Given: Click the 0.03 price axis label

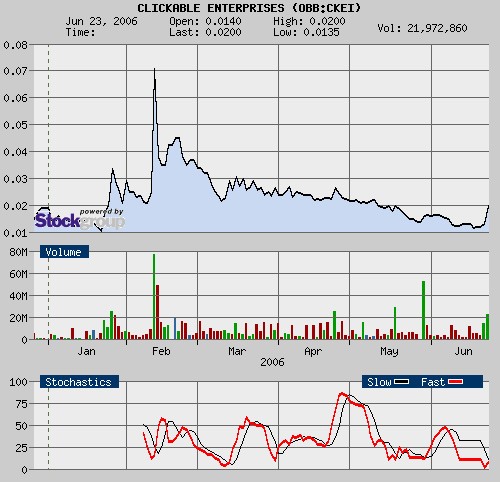Looking at the screenshot, I should tap(15, 179).
